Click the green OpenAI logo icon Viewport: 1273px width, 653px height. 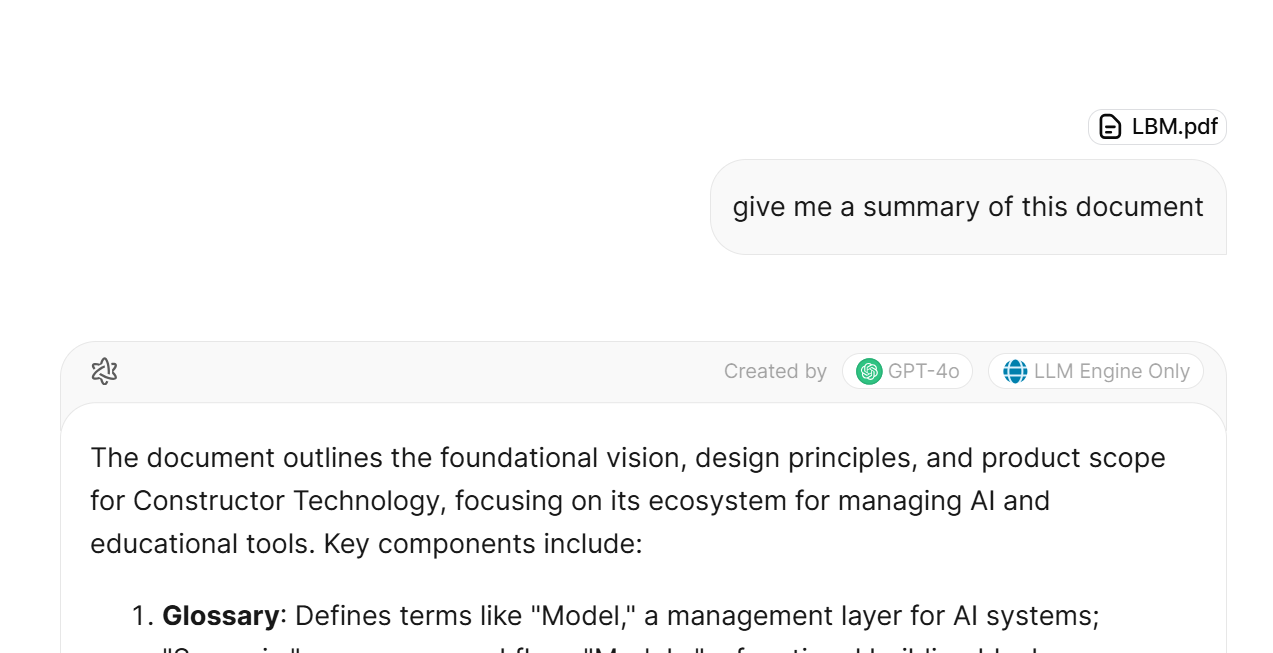(x=869, y=371)
